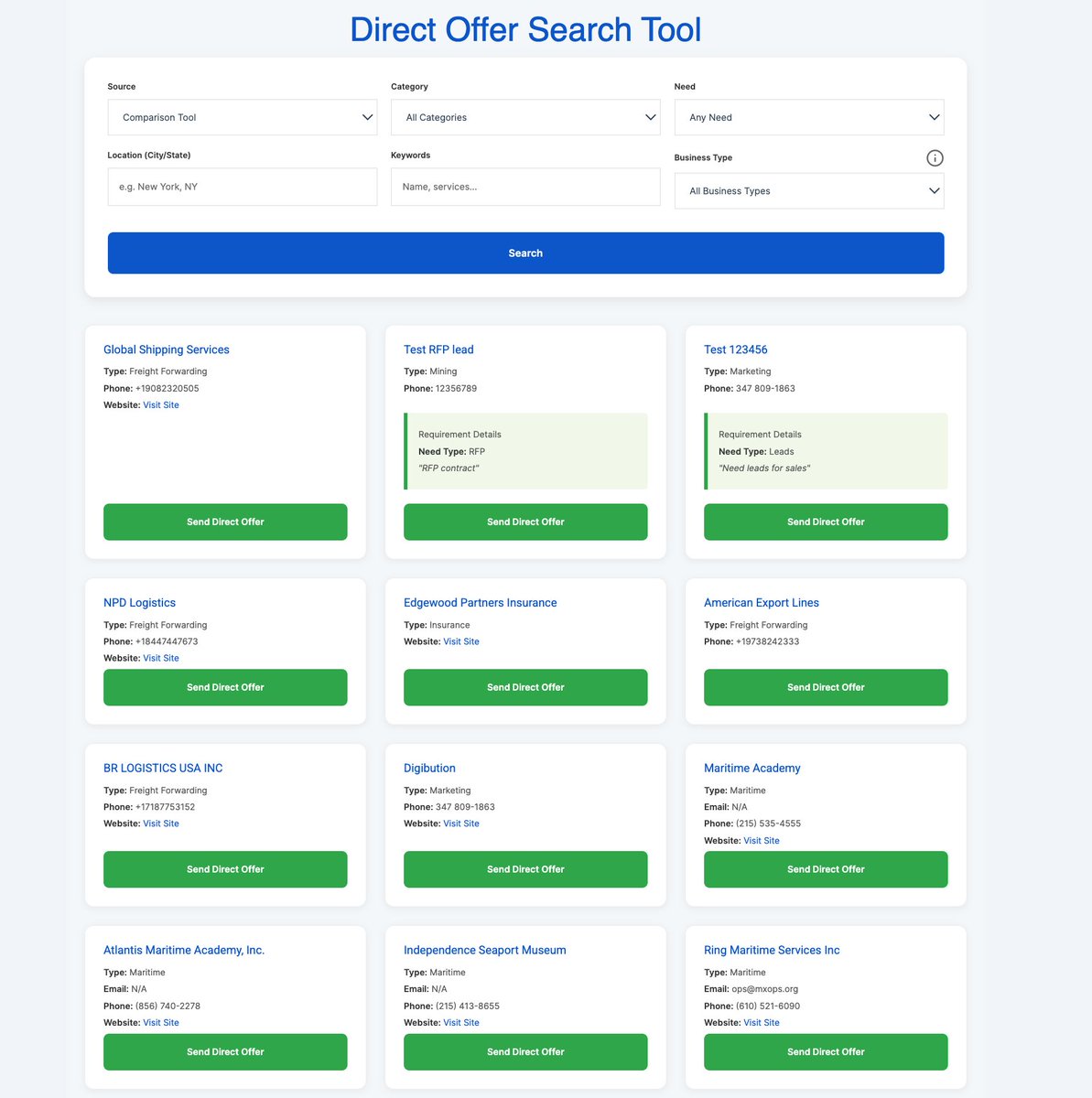Send Direct Offer to Test 123456
1092x1098 pixels.
[826, 522]
